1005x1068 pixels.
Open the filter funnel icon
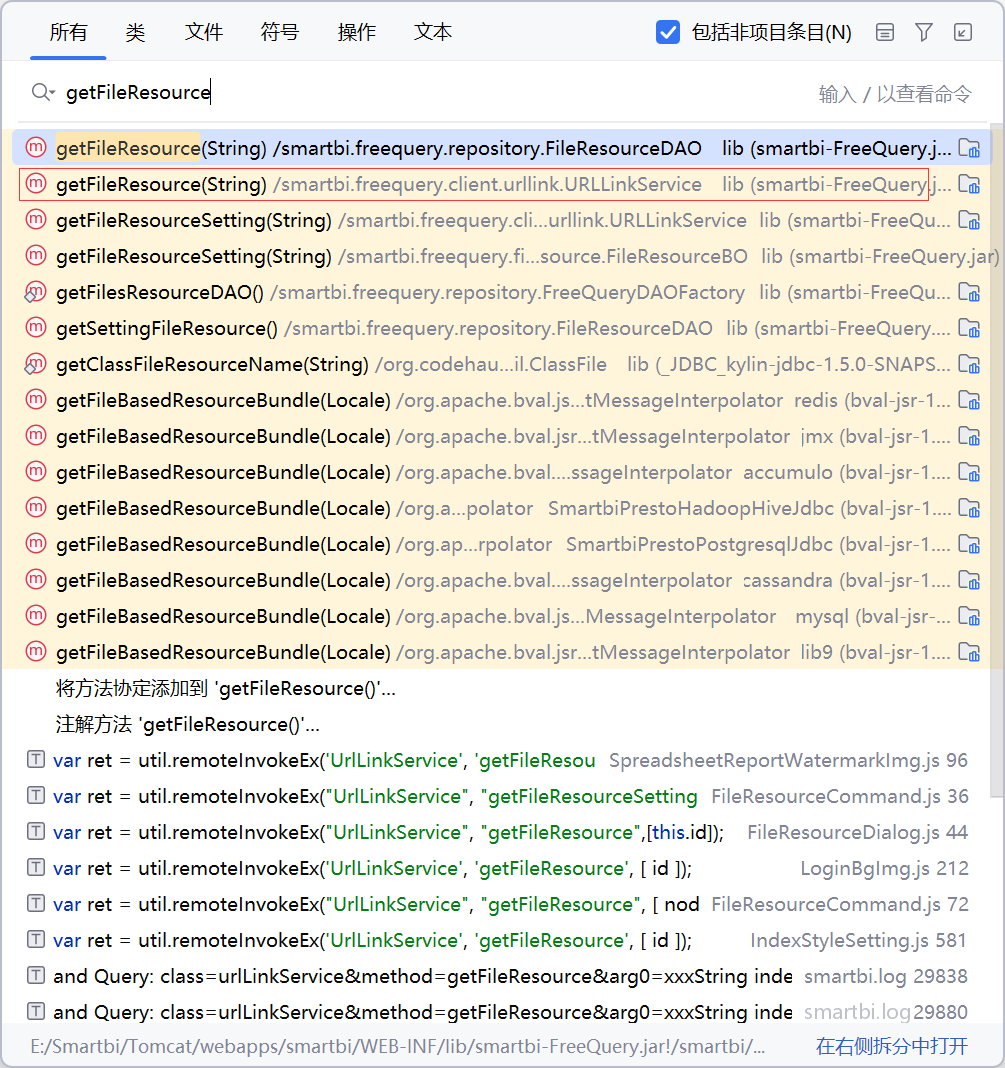[923, 32]
